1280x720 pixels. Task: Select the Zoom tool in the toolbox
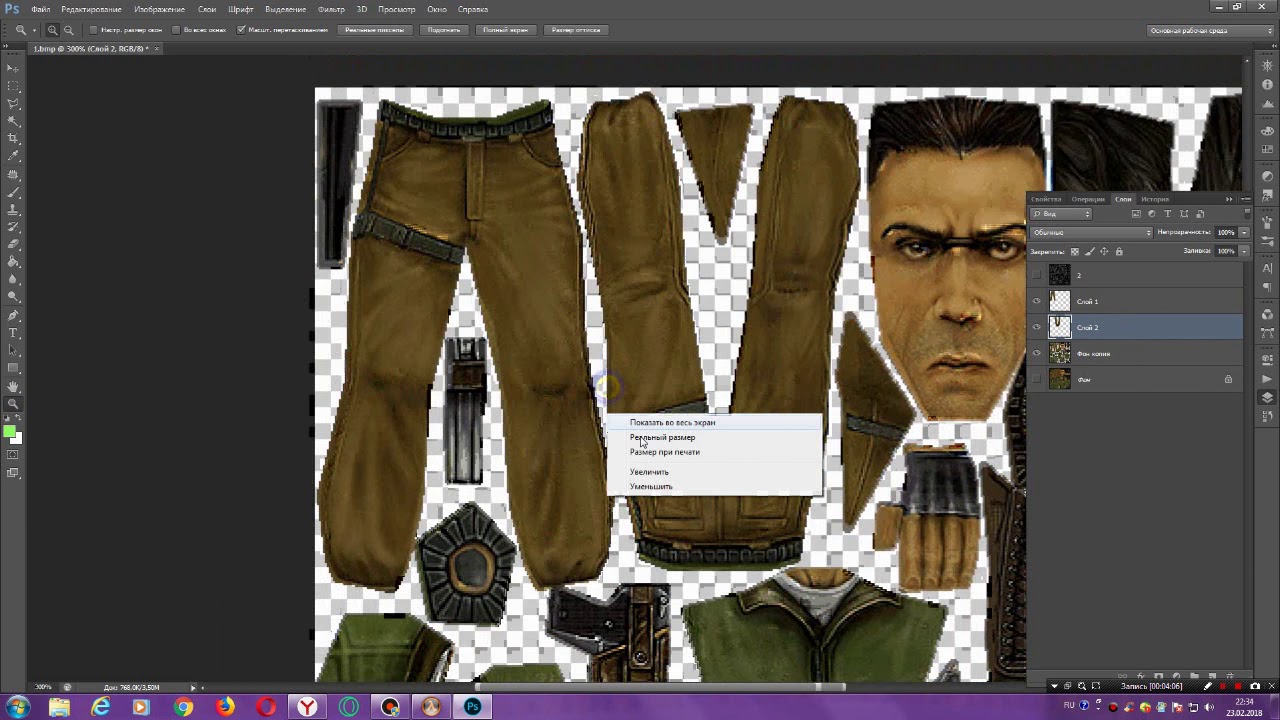point(13,404)
